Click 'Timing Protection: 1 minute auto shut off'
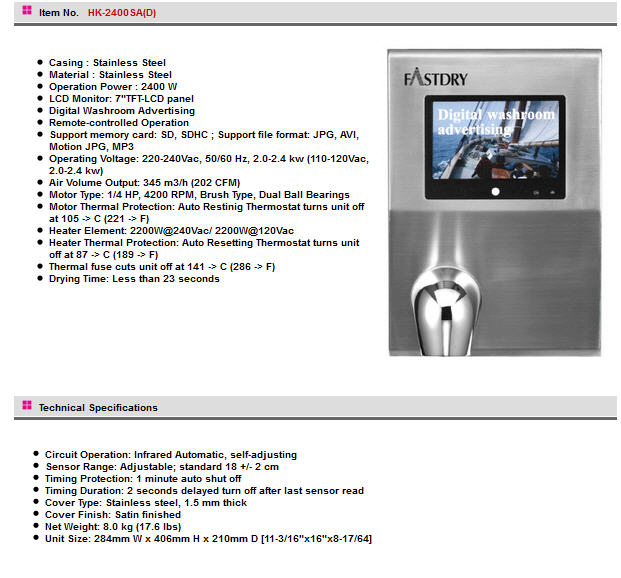The height and width of the screenshot is (578, 621). [143, 479]
